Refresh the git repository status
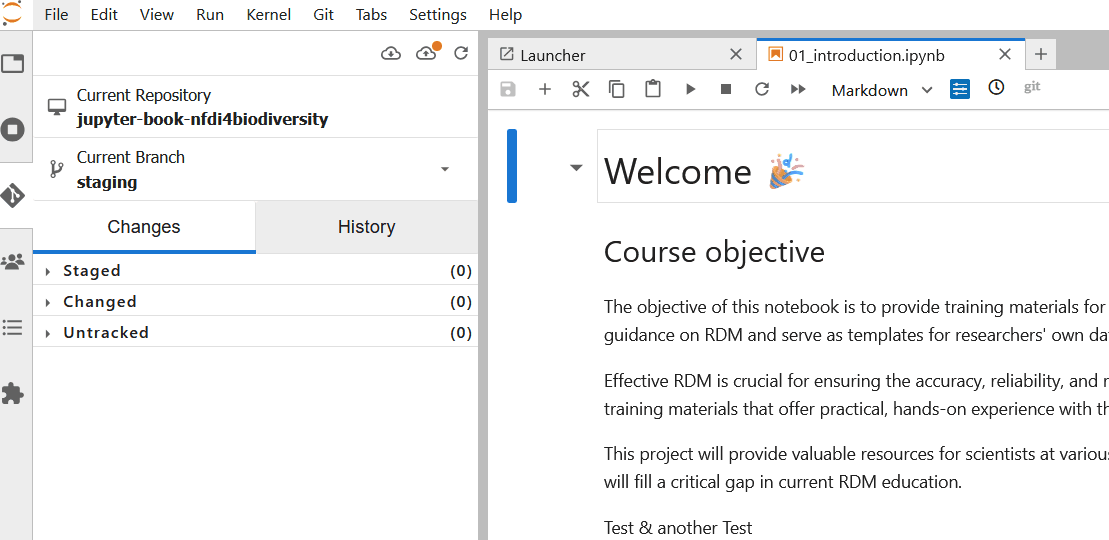This screenshot has height=540, width=1109. point(461,53)
